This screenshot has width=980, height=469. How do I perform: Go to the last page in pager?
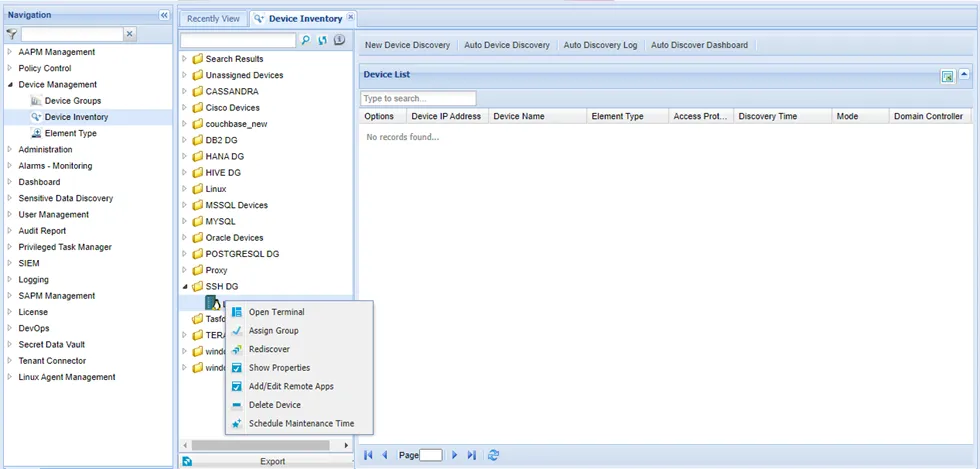pos(472,455)
